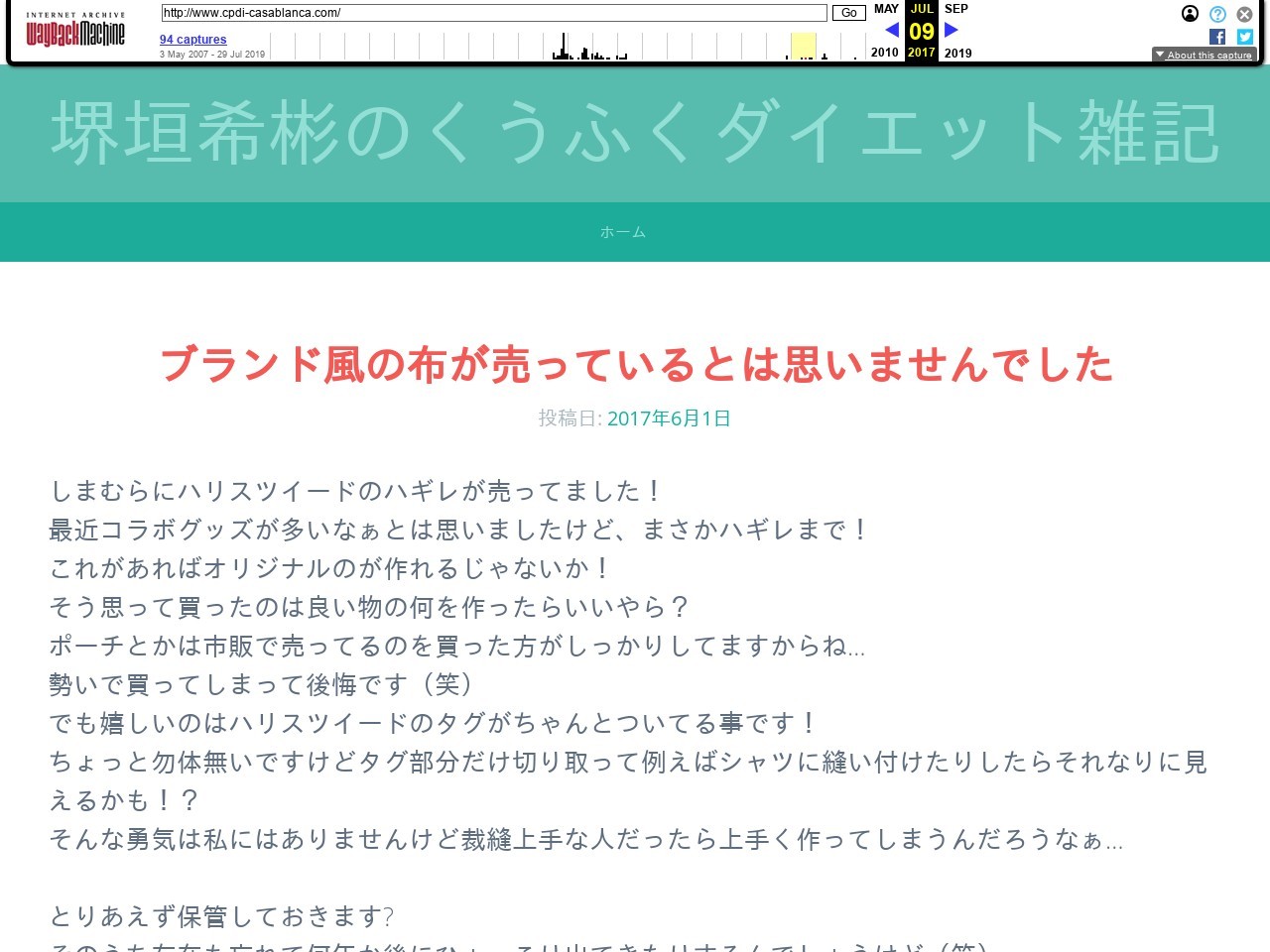Viewport: 1270px width, 952px height.
Task: Click the highlighted 2017 timeline marker
Action: tap(803, 46)
